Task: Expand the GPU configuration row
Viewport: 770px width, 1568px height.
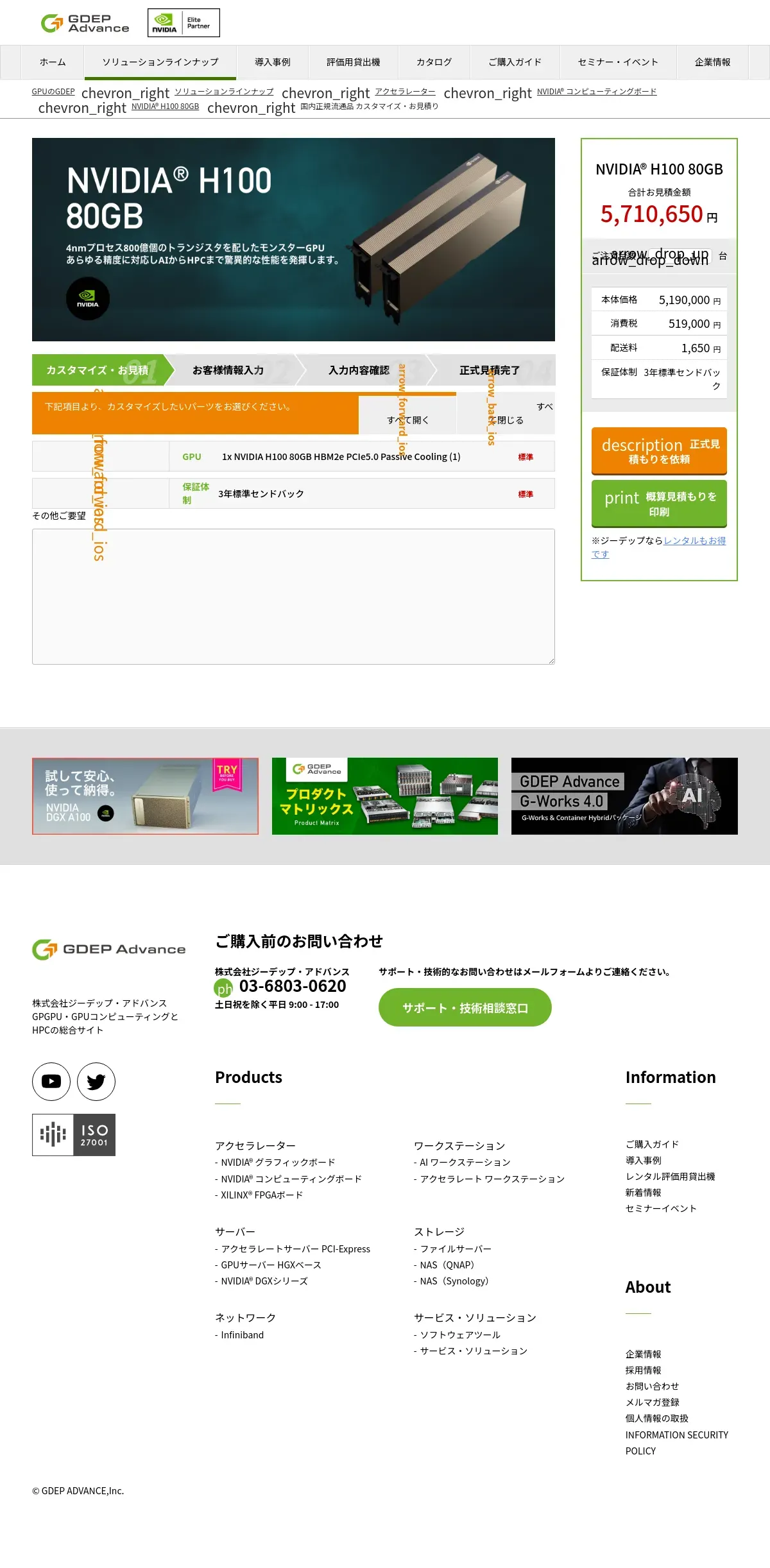Action: tap(293, 456)
